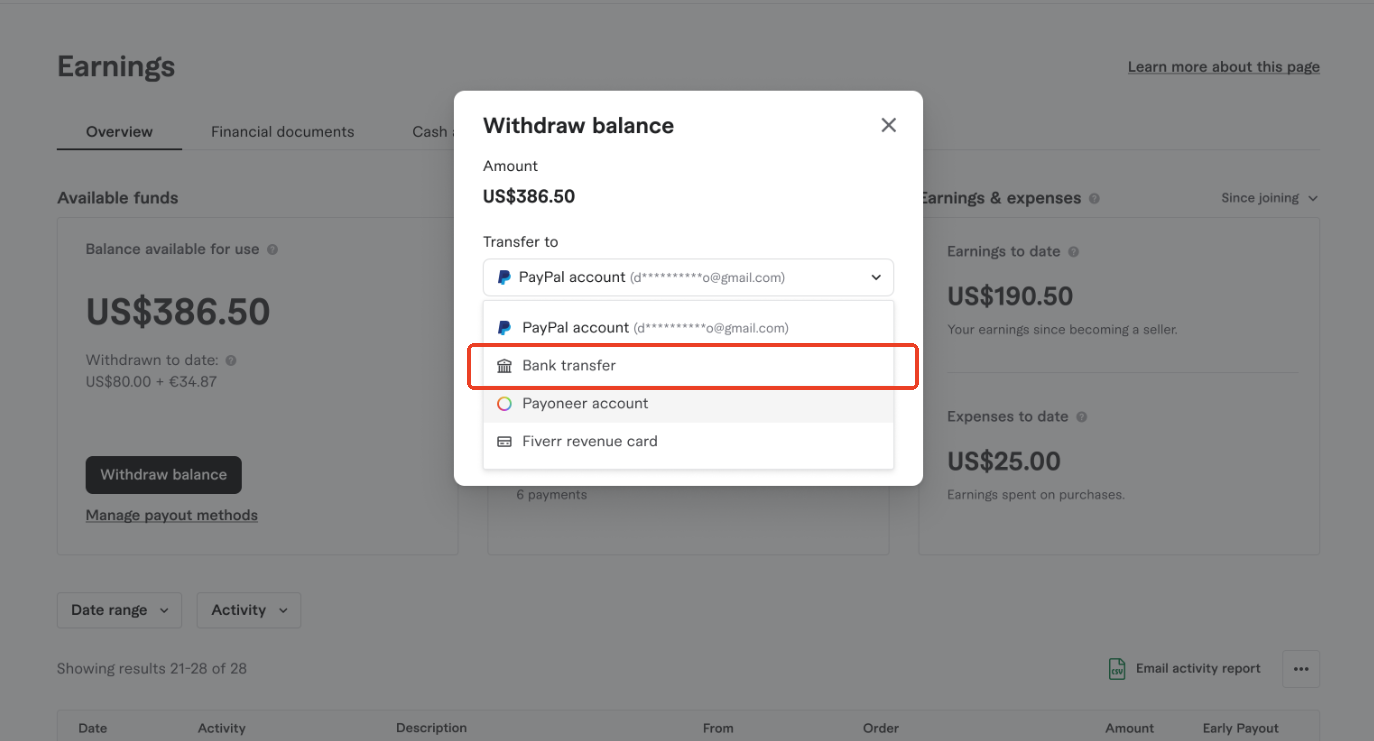Click the revenue card icon
This screenshot has height=741, width=1374.
coord(505,442)
